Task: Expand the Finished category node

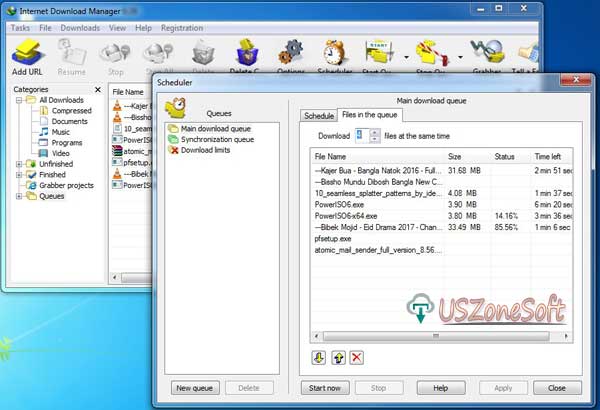Action: (19, 175)
